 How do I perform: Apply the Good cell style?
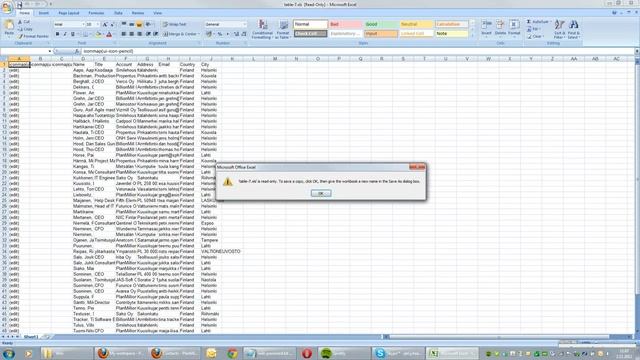381,24
